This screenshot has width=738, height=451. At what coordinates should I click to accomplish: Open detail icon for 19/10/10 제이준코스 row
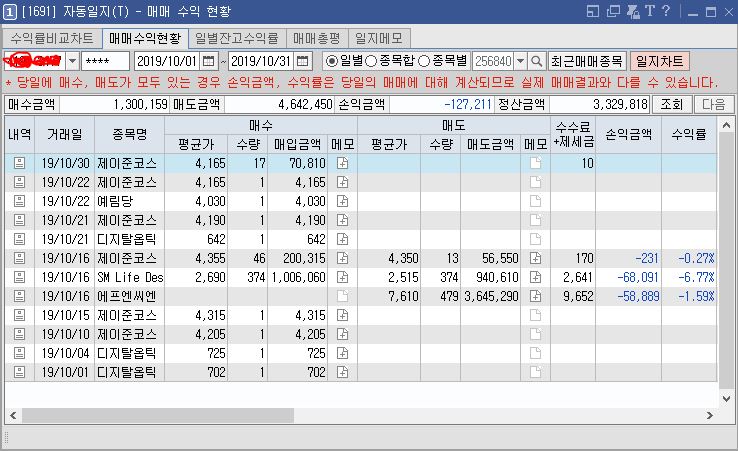[x=19, y=334]
